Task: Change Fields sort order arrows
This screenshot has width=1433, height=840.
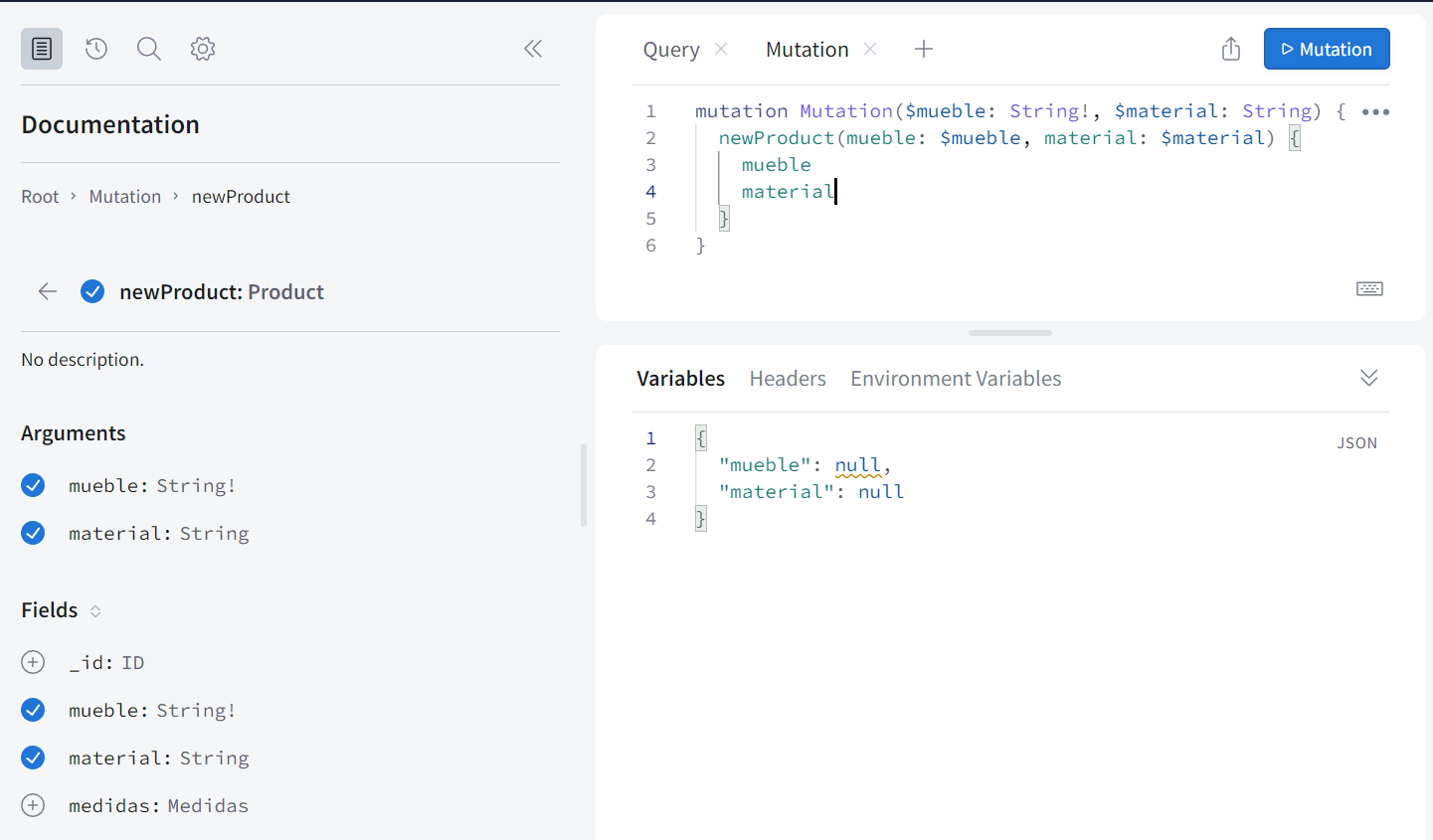Action: click(95, 611)
